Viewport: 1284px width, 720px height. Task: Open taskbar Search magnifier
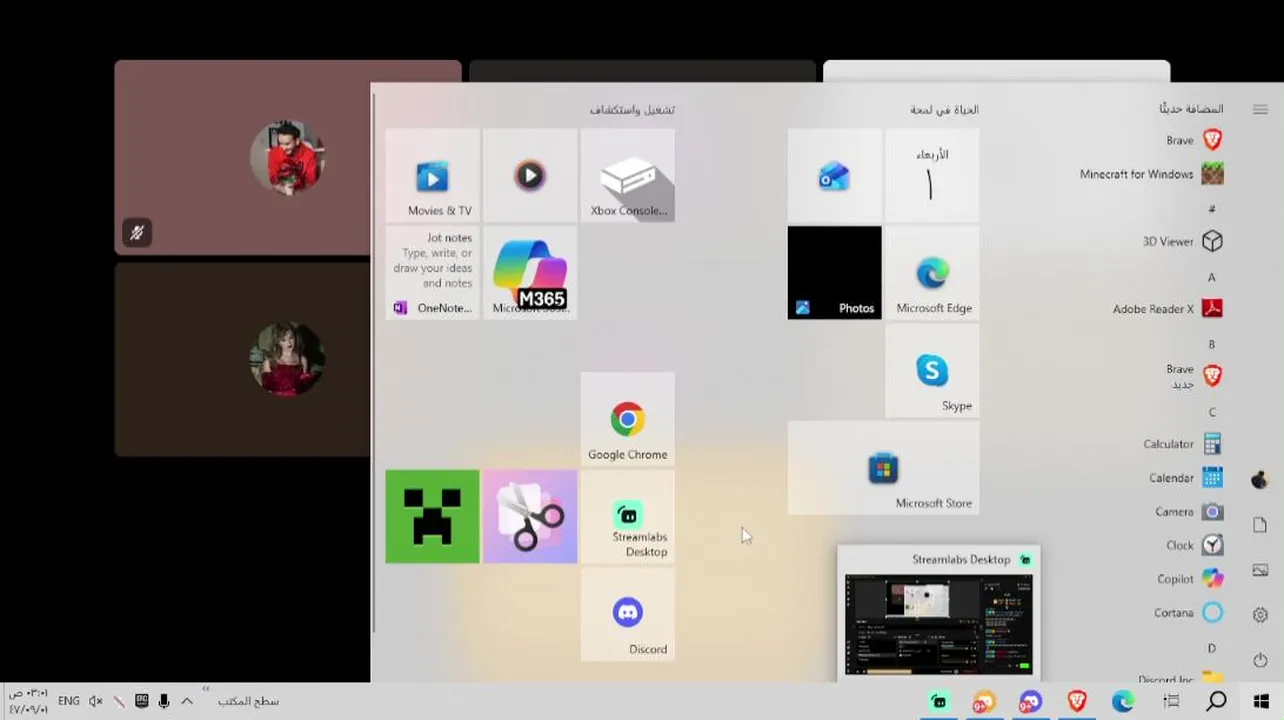(x=1216, y=701)
